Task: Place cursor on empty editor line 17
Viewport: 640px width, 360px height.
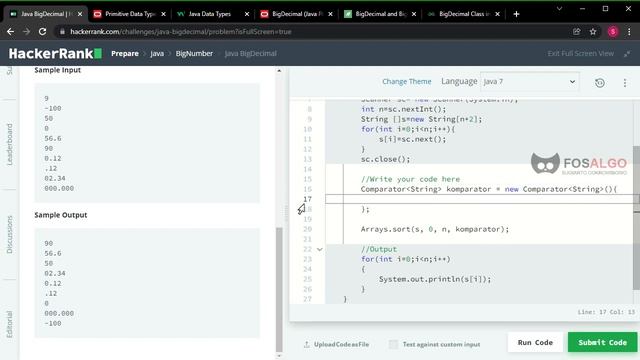Action: (x=482, y=199)
